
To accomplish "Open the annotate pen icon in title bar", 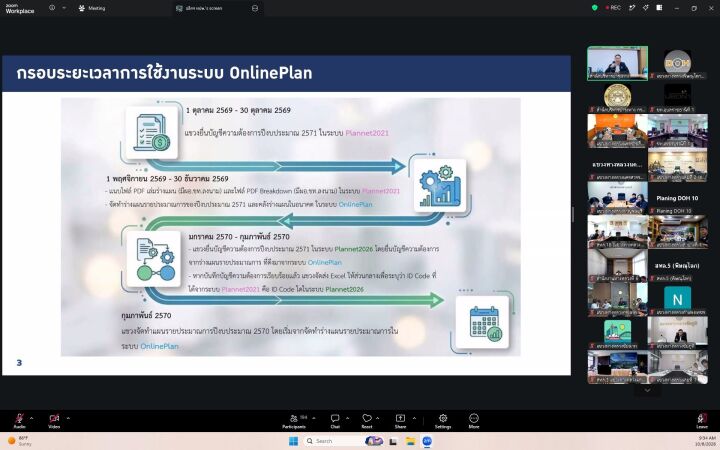I will (x=632, y=8).
